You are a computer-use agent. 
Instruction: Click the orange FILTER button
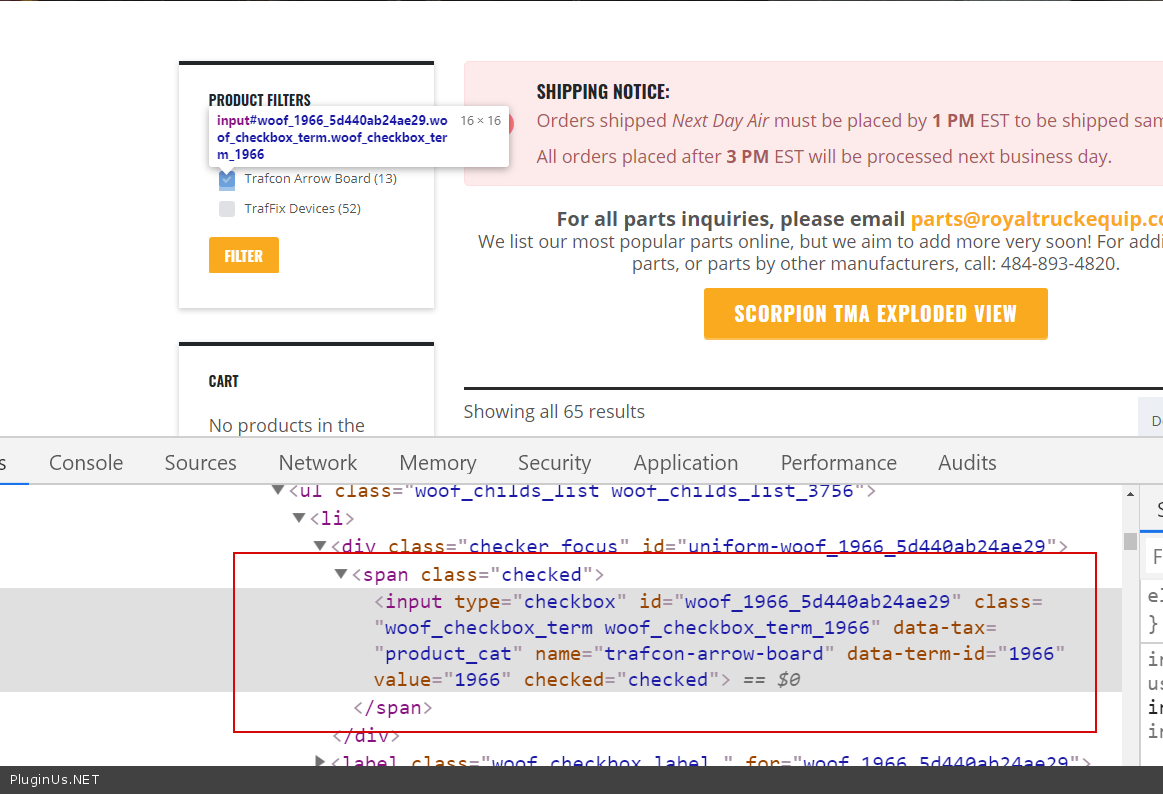point(243,256)
